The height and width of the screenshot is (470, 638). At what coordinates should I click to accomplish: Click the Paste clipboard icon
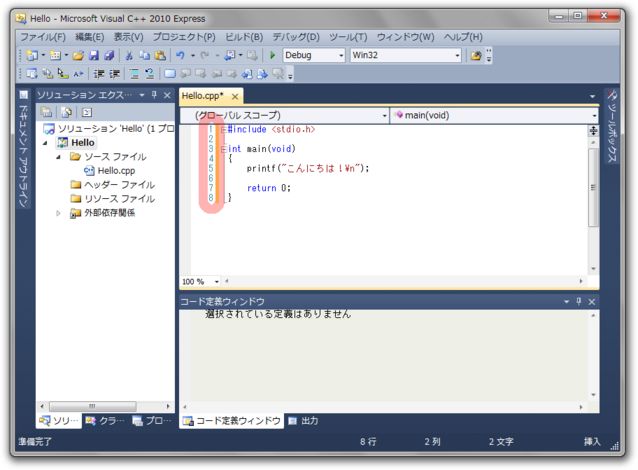pyautogui.click(x=160, y=55)
